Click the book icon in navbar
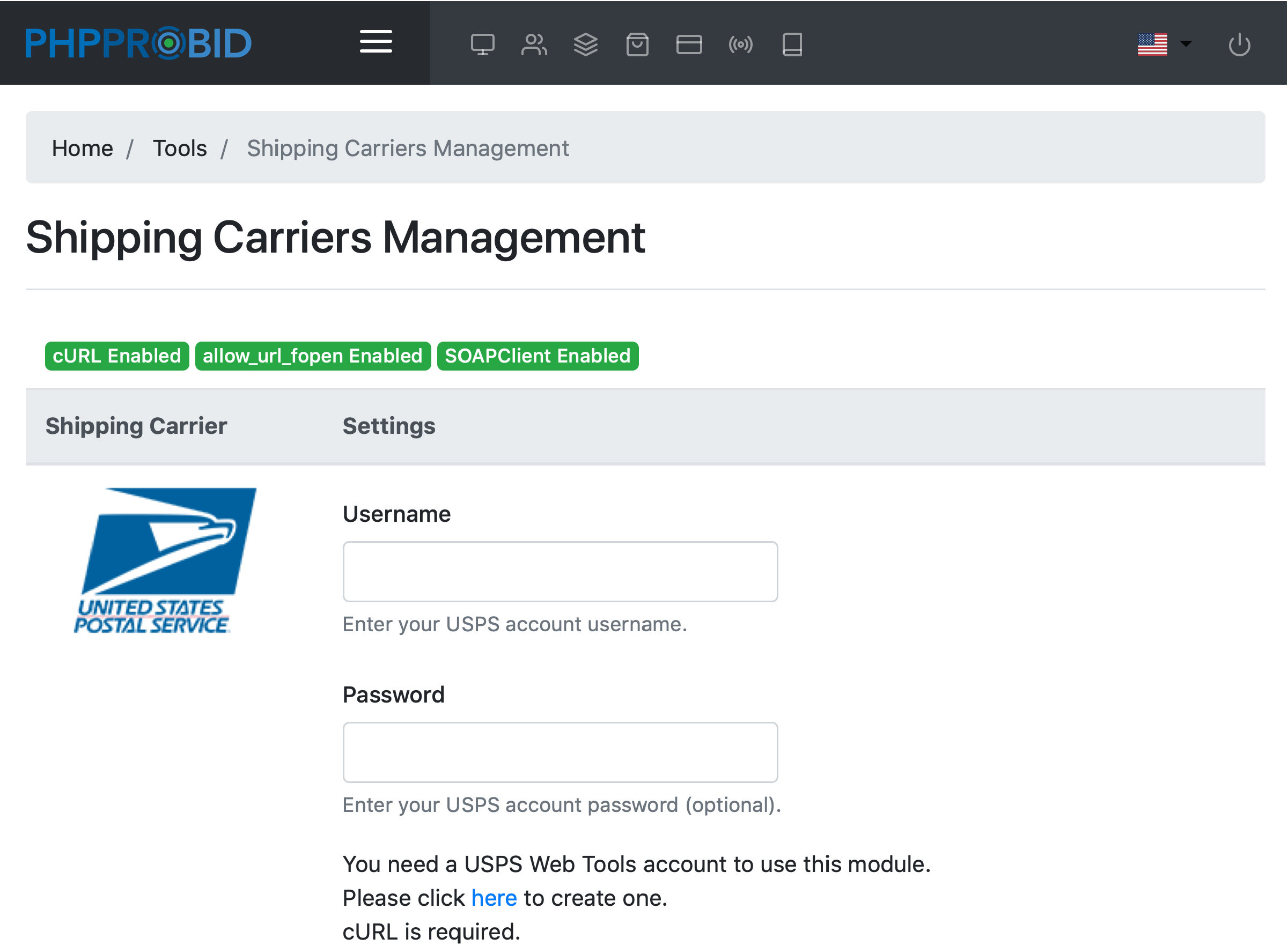The width and height of the screenshot is (1288, 946). pos(791,44)
